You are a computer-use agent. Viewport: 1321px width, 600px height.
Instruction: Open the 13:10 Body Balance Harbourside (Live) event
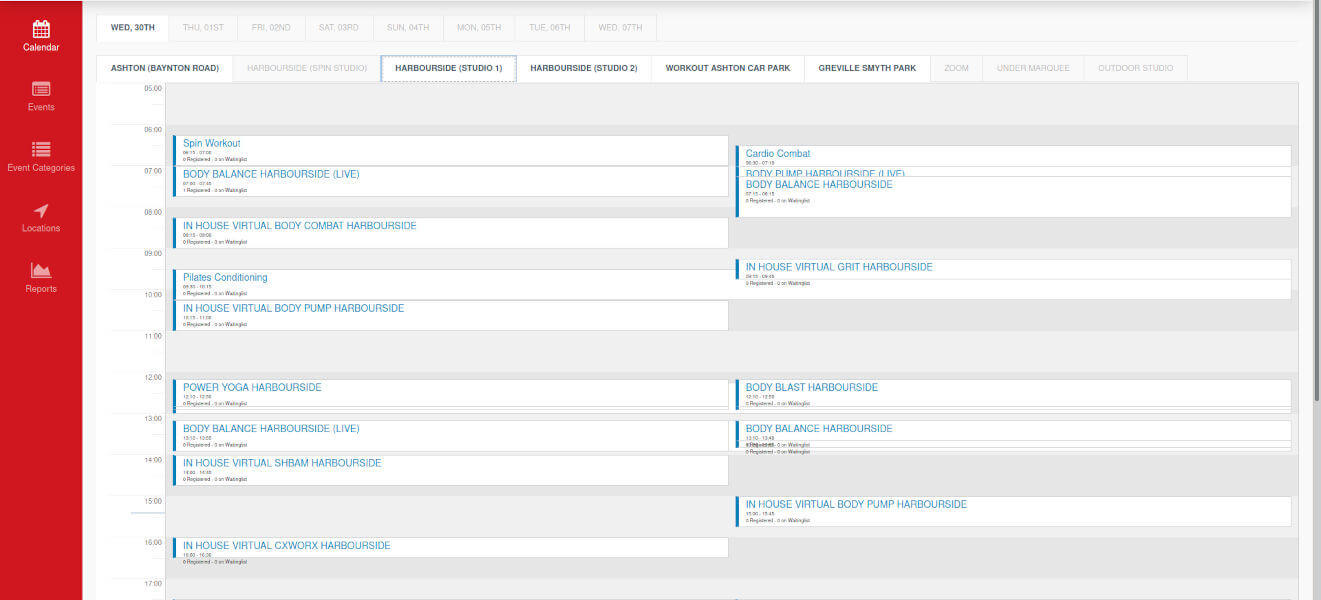tap(450, 436)
